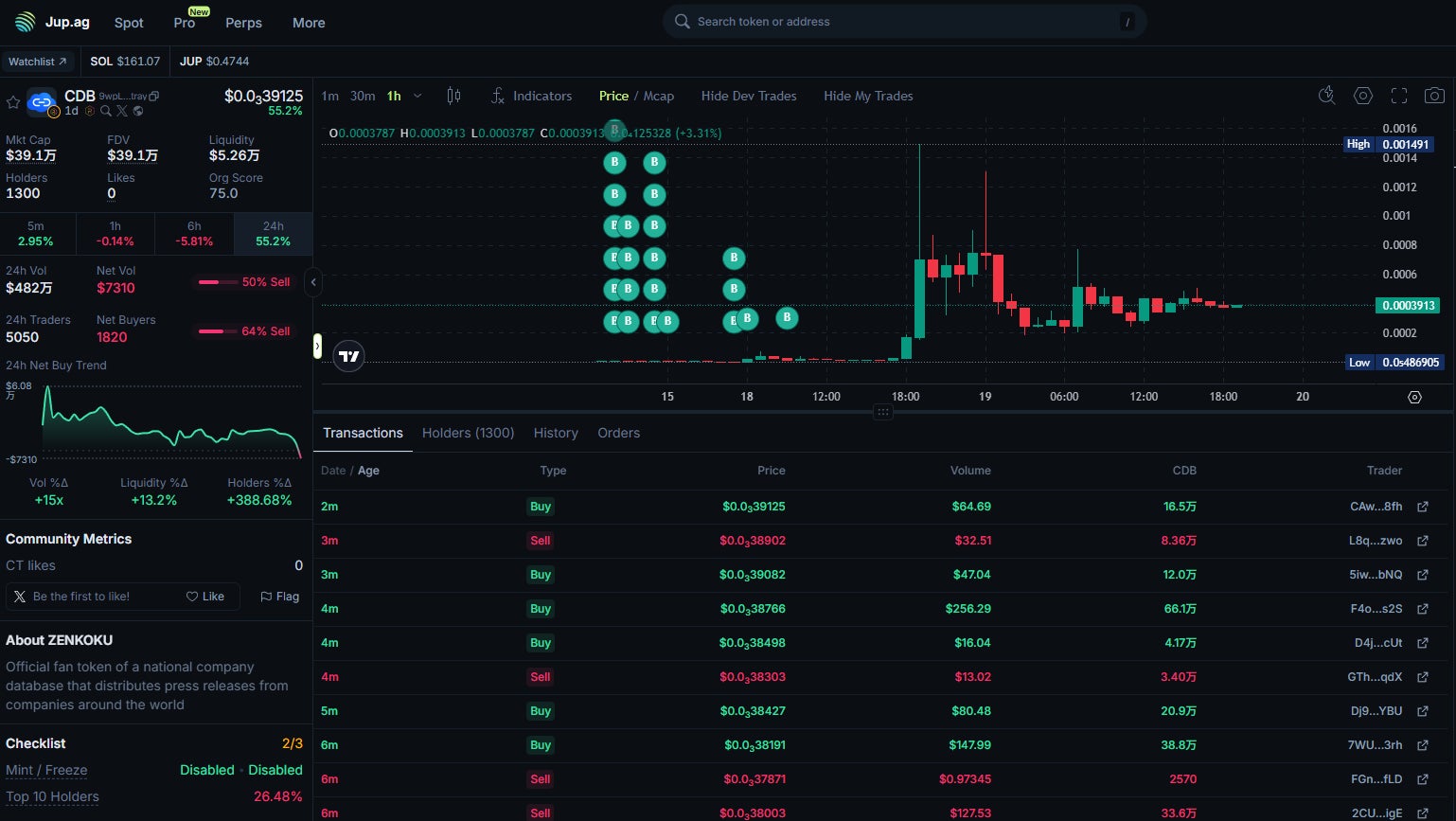Select the 30m chart interval
This screenshot has width=1456, height=821.
point(363,96)
